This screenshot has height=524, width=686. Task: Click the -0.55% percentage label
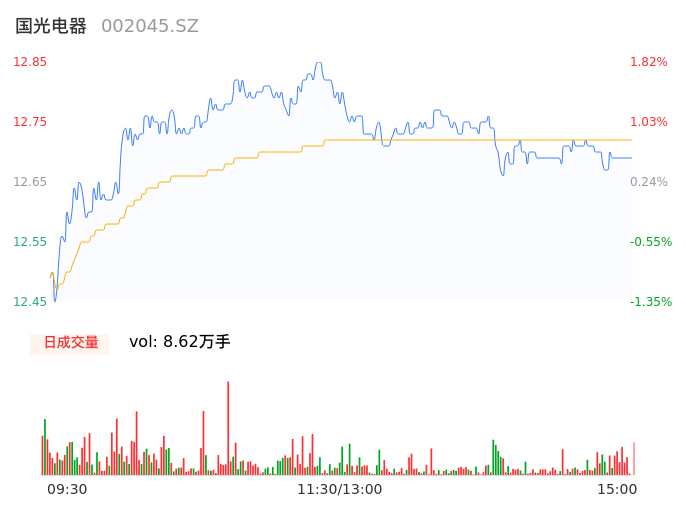pos(649,242)
